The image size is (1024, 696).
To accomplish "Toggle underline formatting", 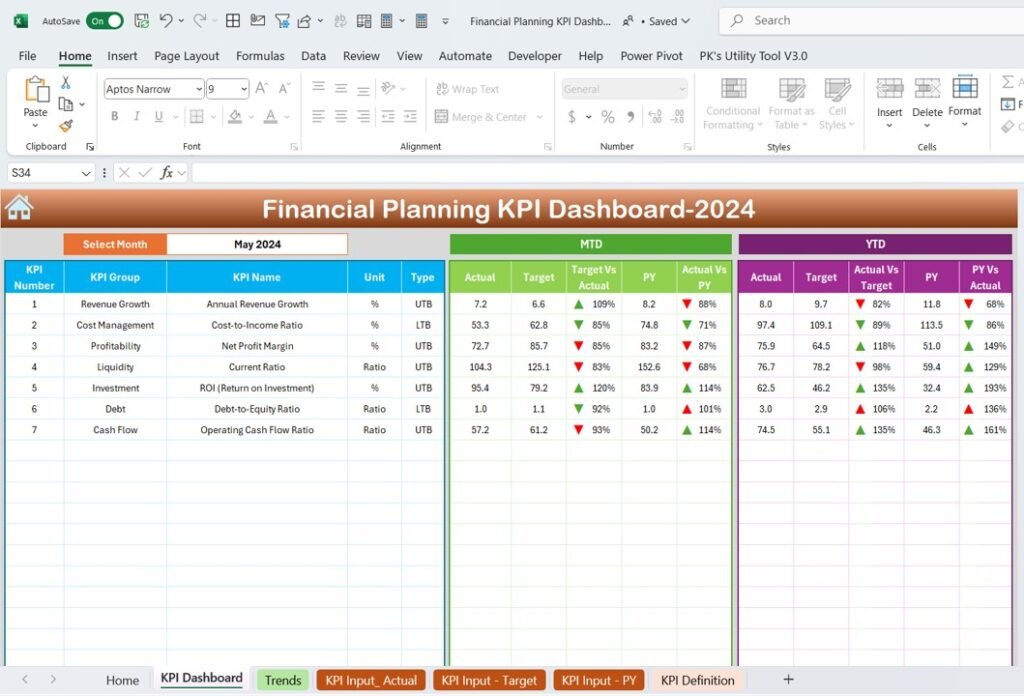I will pos(158,117).
